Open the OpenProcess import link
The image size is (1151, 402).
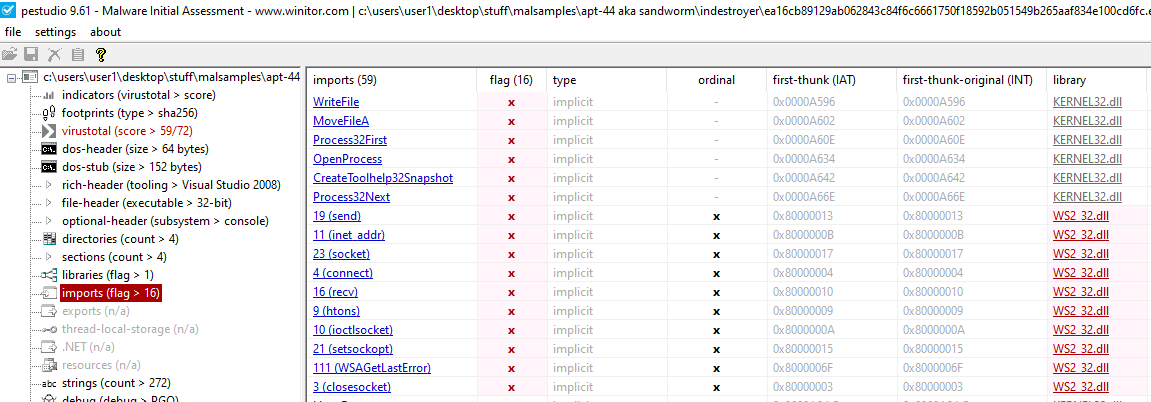pyautogui.click(x=347, y=159)
